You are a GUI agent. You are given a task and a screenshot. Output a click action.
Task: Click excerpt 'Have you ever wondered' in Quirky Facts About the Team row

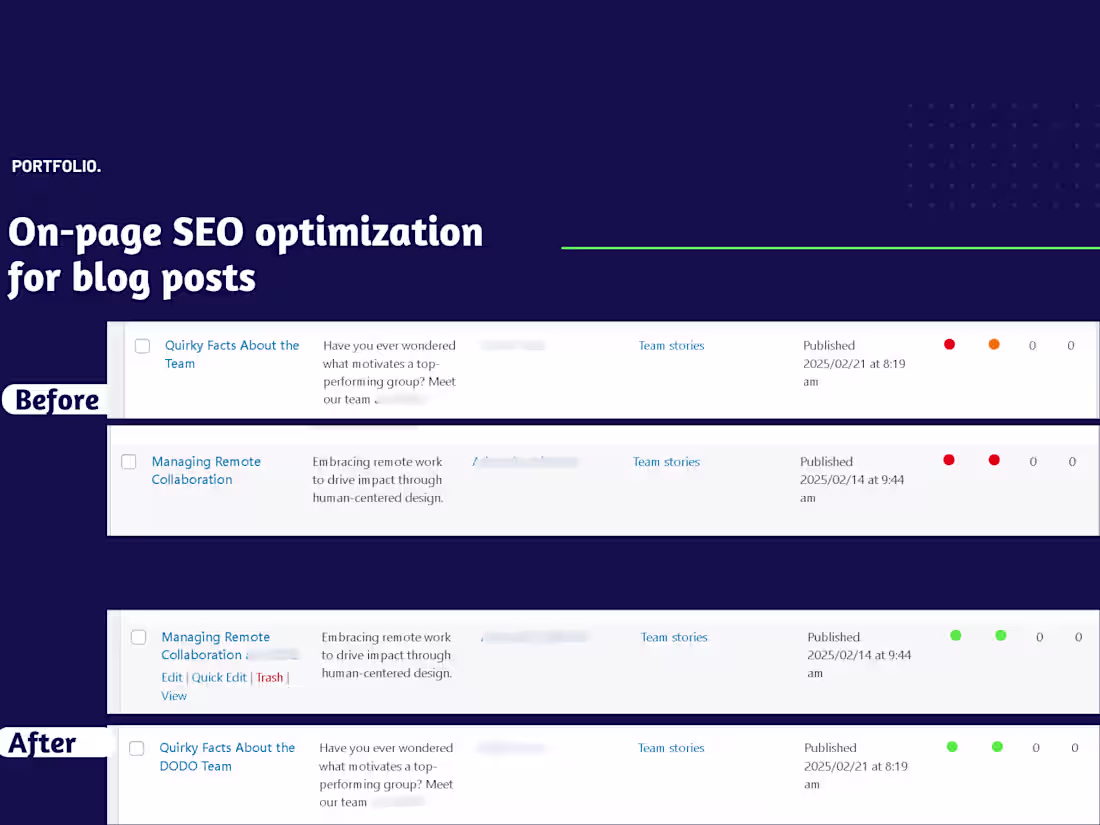[389, 373]
